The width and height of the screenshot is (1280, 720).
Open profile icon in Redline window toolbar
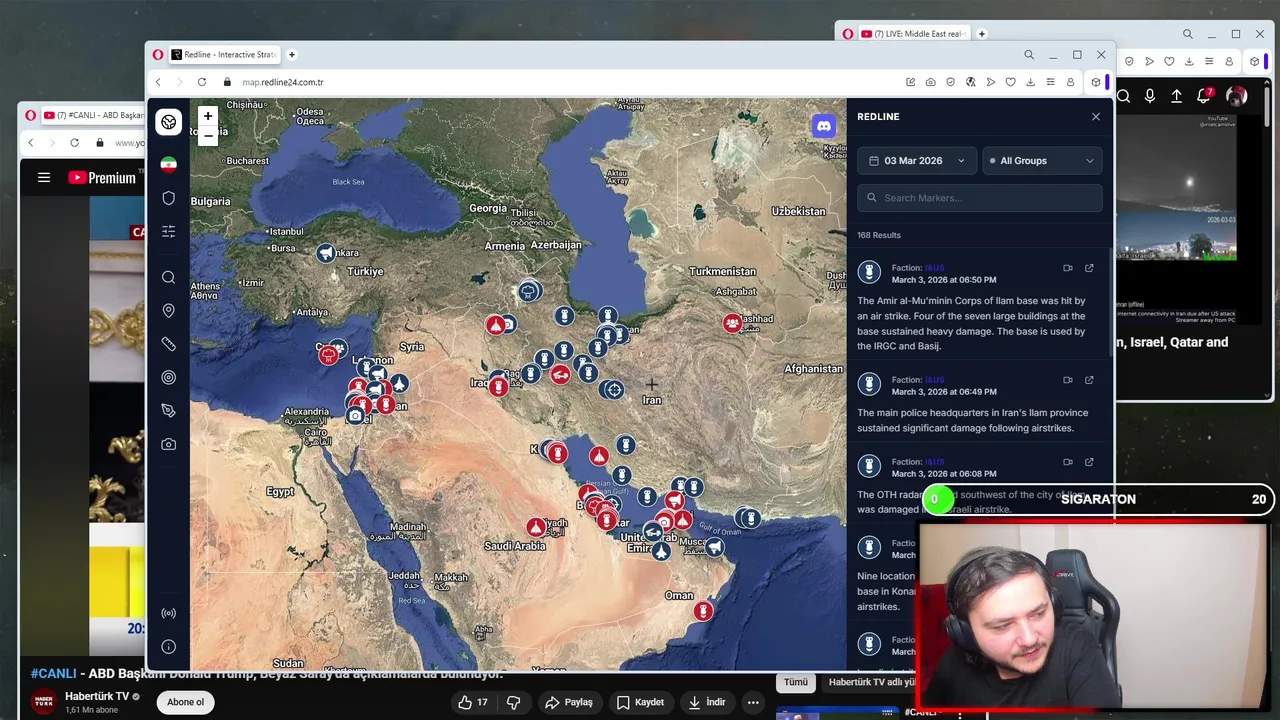(x=1071, y=82)
